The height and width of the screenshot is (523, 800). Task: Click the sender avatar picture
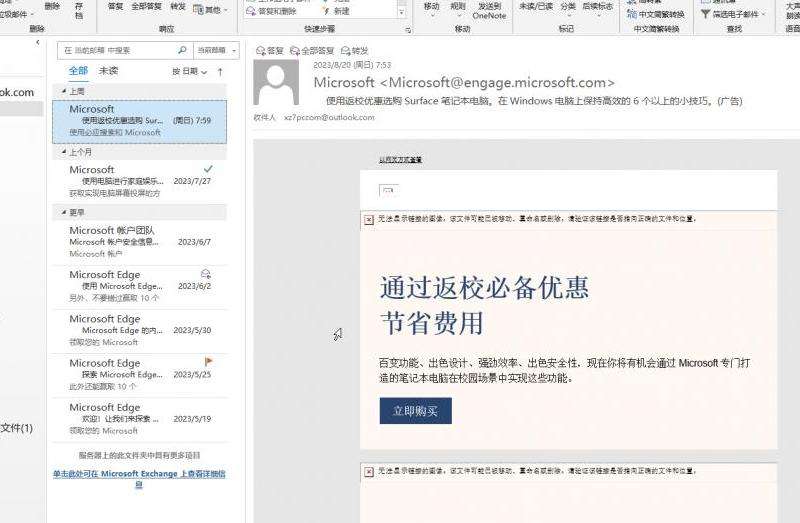pos(276,82)
